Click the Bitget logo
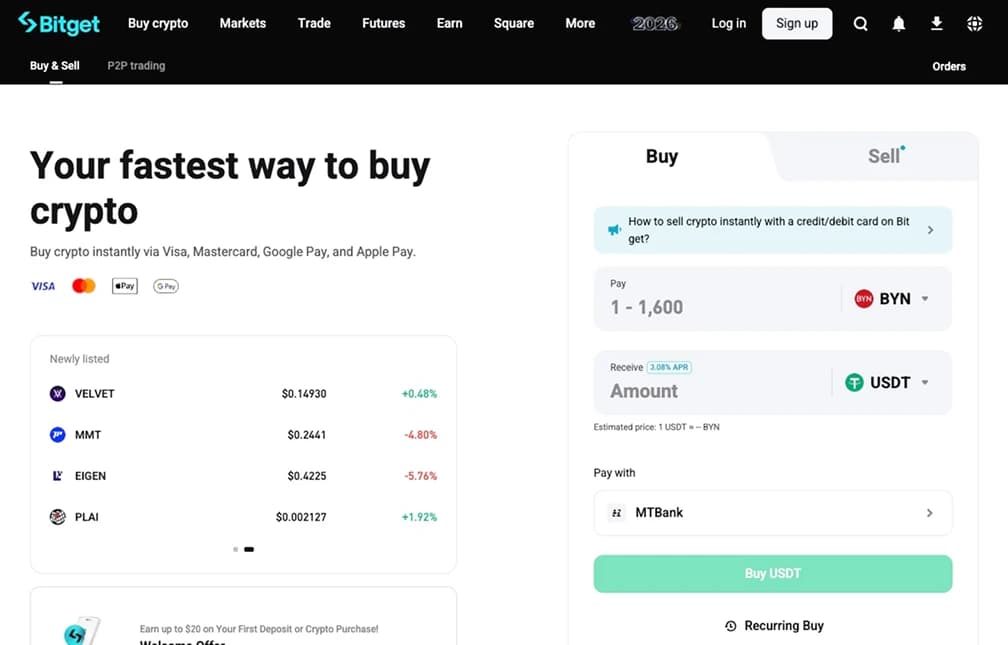Screen dimensions: 1008x645 pos(58,23)
